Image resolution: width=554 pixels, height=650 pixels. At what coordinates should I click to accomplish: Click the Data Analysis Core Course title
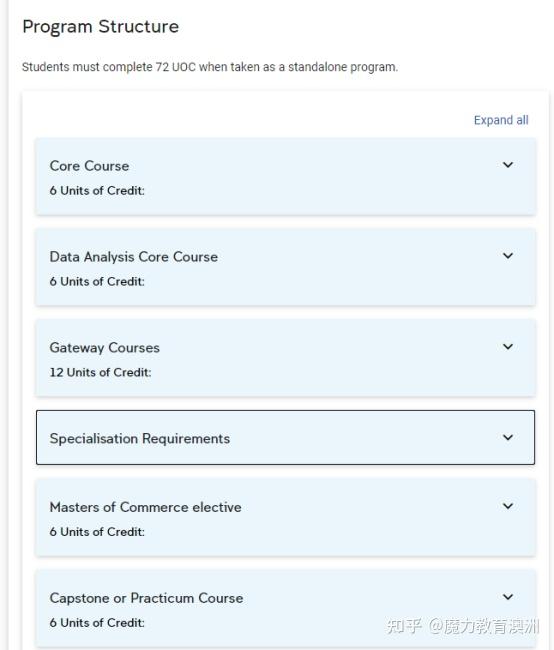[x=134, y=257]
